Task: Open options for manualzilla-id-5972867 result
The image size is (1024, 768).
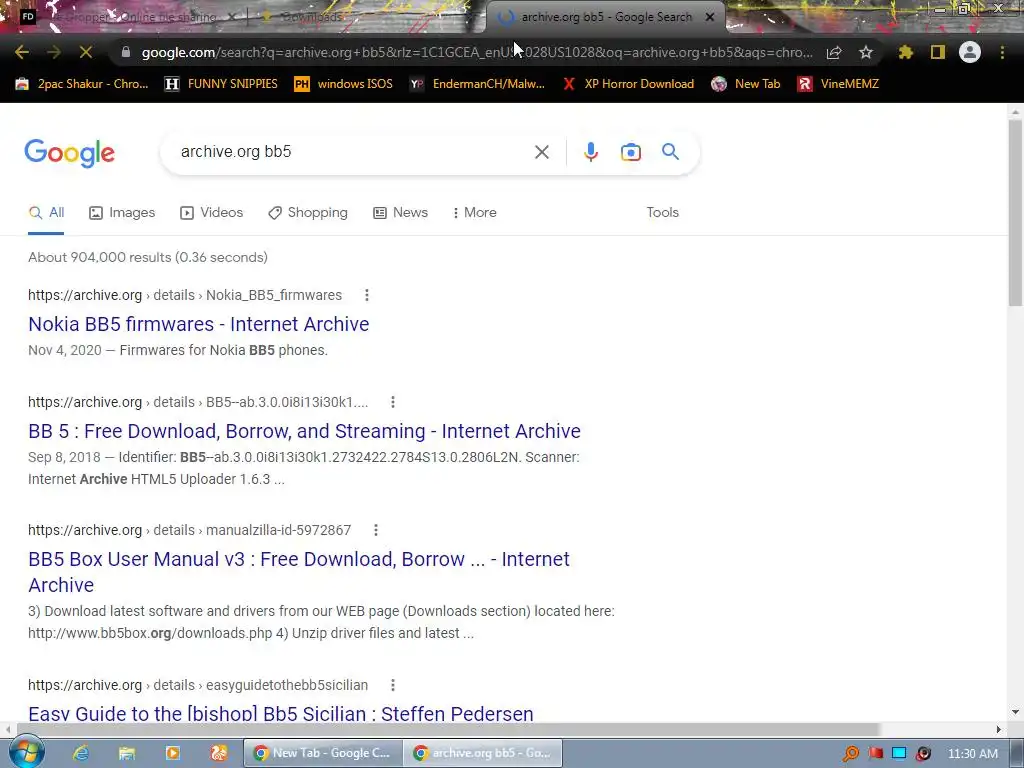Action: coord(376,530)
